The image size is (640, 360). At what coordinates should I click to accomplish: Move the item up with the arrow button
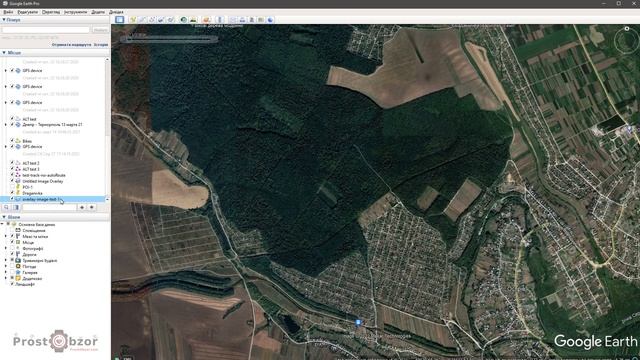click(82, 207)
